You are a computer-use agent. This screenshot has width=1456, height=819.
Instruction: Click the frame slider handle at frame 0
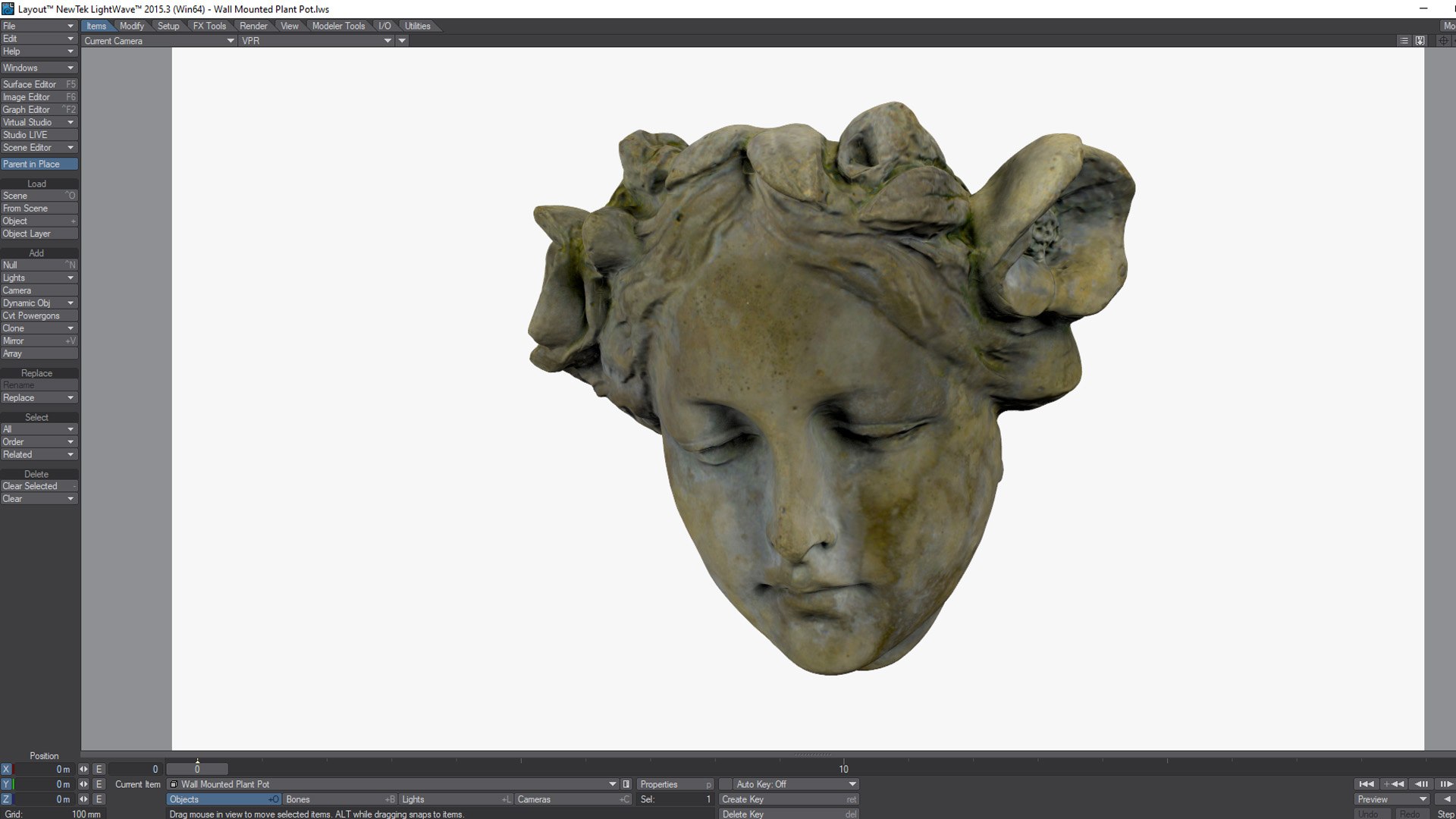[x=197, y=769]
